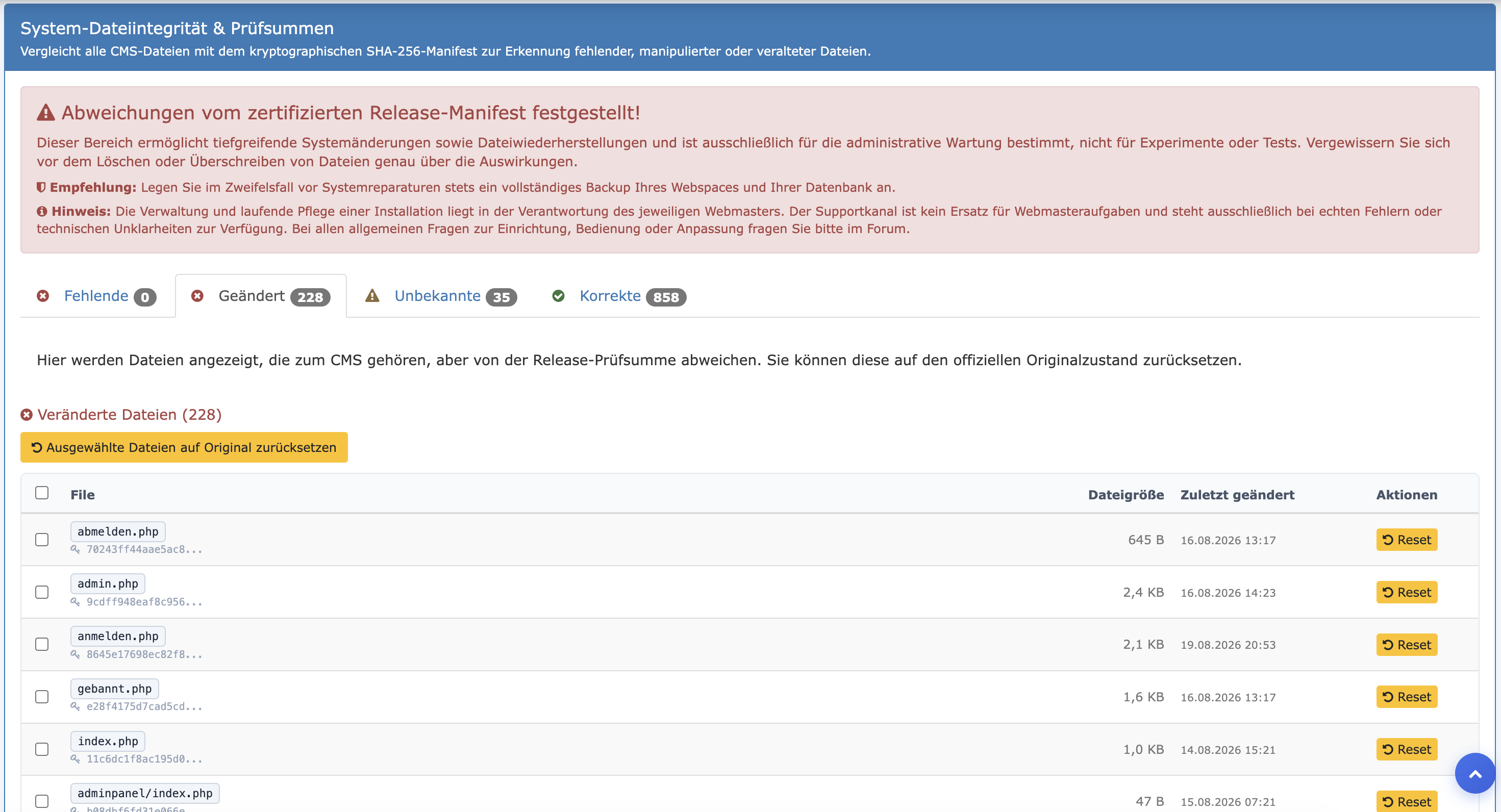This screenshot has height=812, width=1501.
Task: Click the info icon beside Hinweis
Action: [x=42, y=211]
